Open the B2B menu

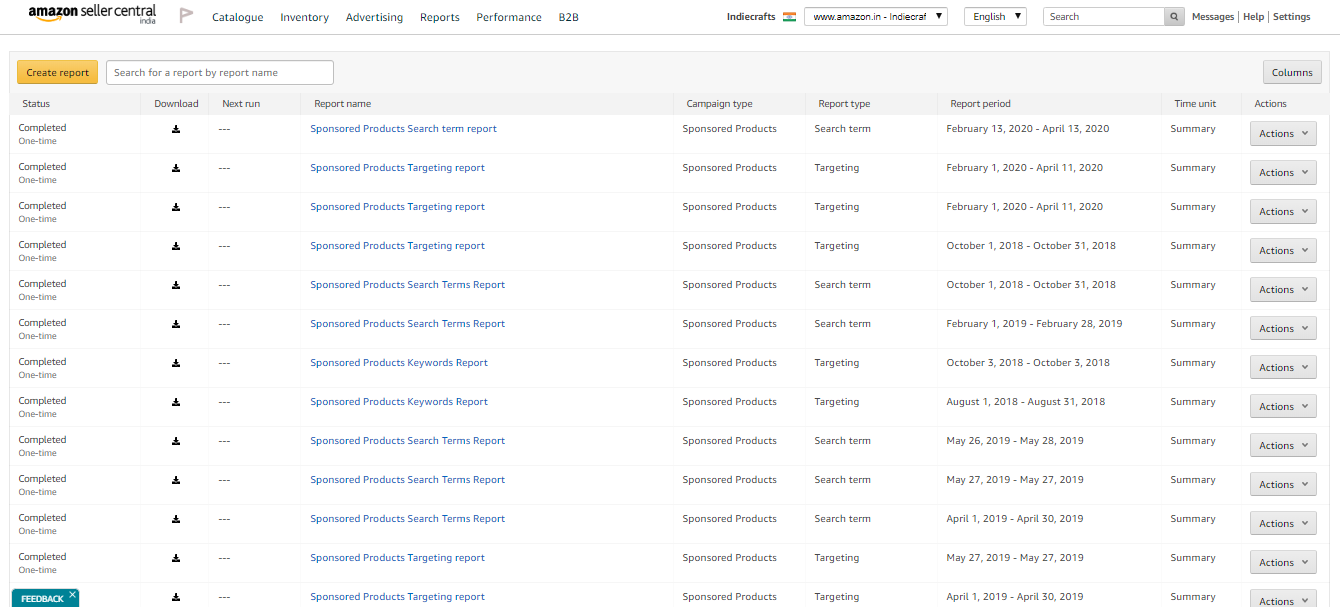568,17
